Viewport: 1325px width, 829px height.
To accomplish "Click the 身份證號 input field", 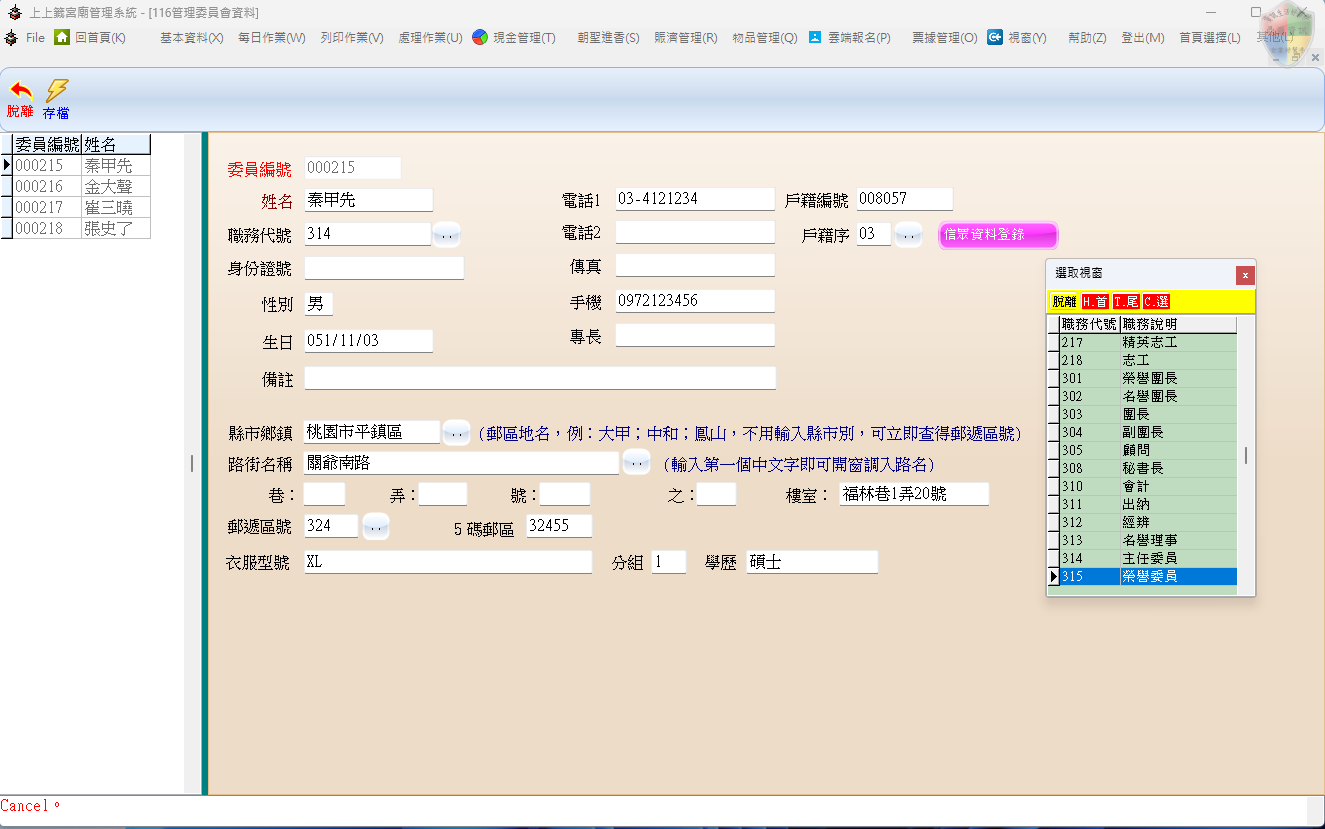I will click(384, 268).
